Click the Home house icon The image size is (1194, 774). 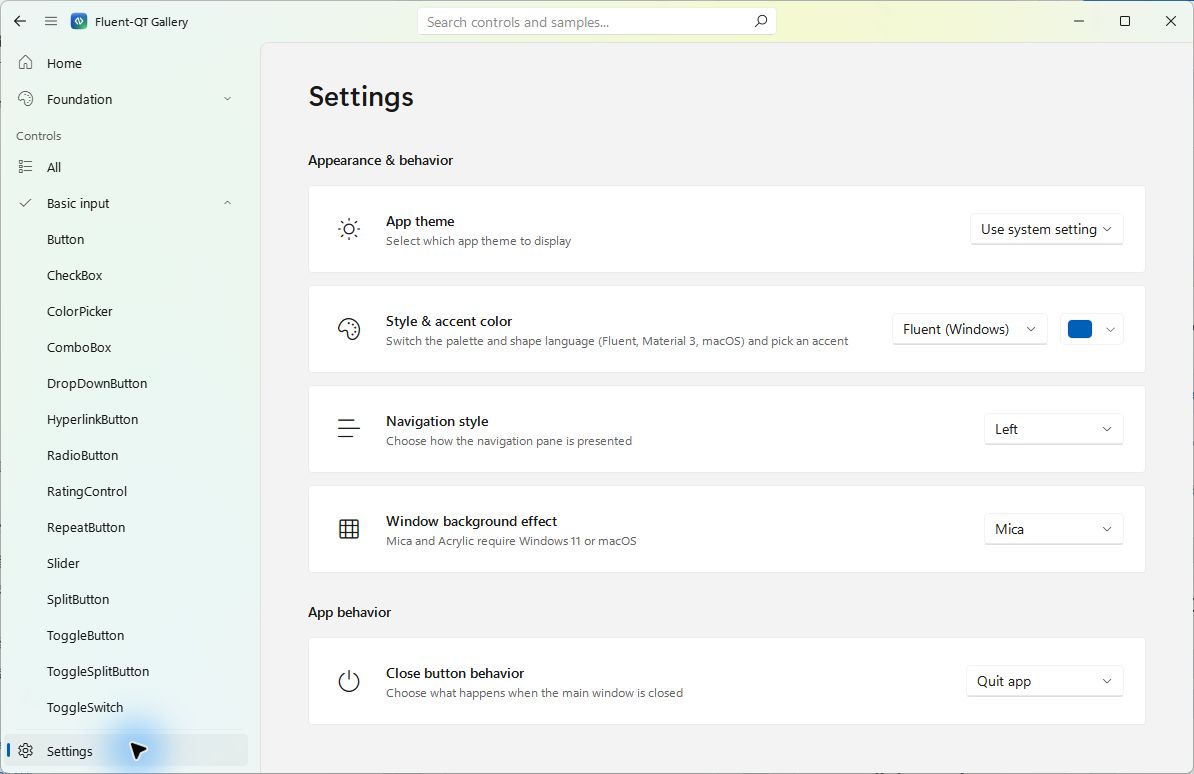26,62
